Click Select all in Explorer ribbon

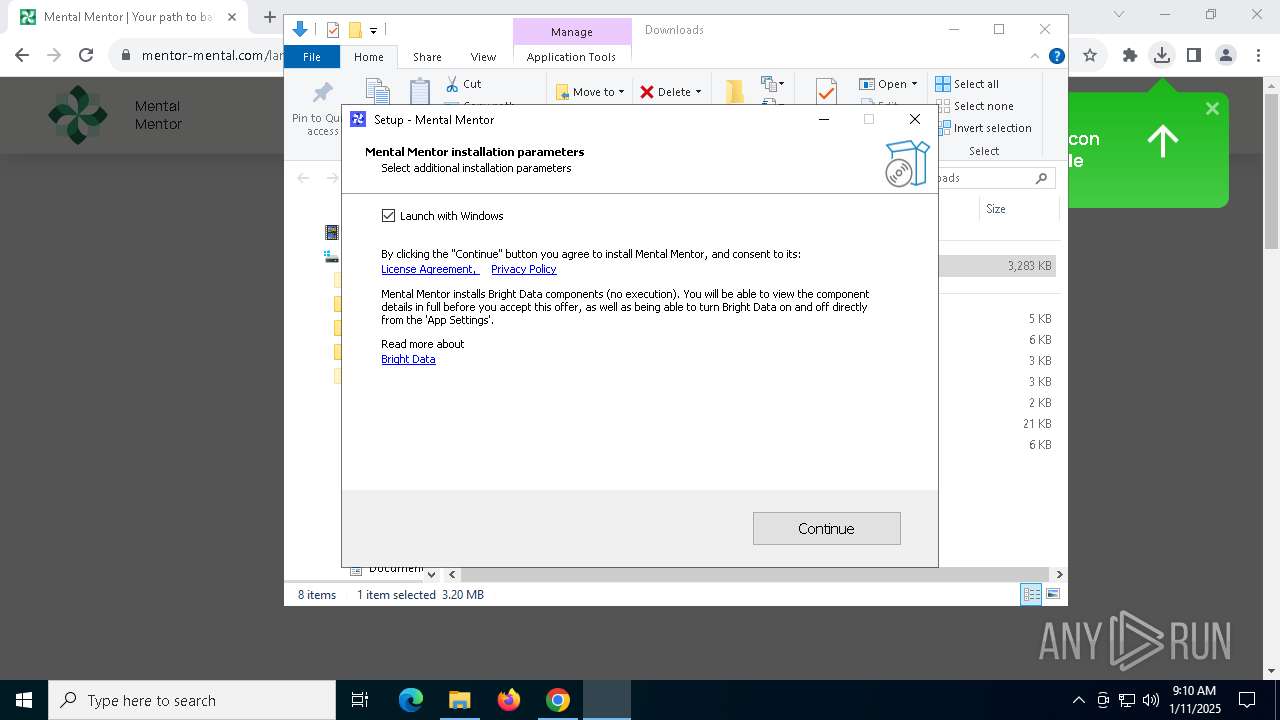(967, 84)
